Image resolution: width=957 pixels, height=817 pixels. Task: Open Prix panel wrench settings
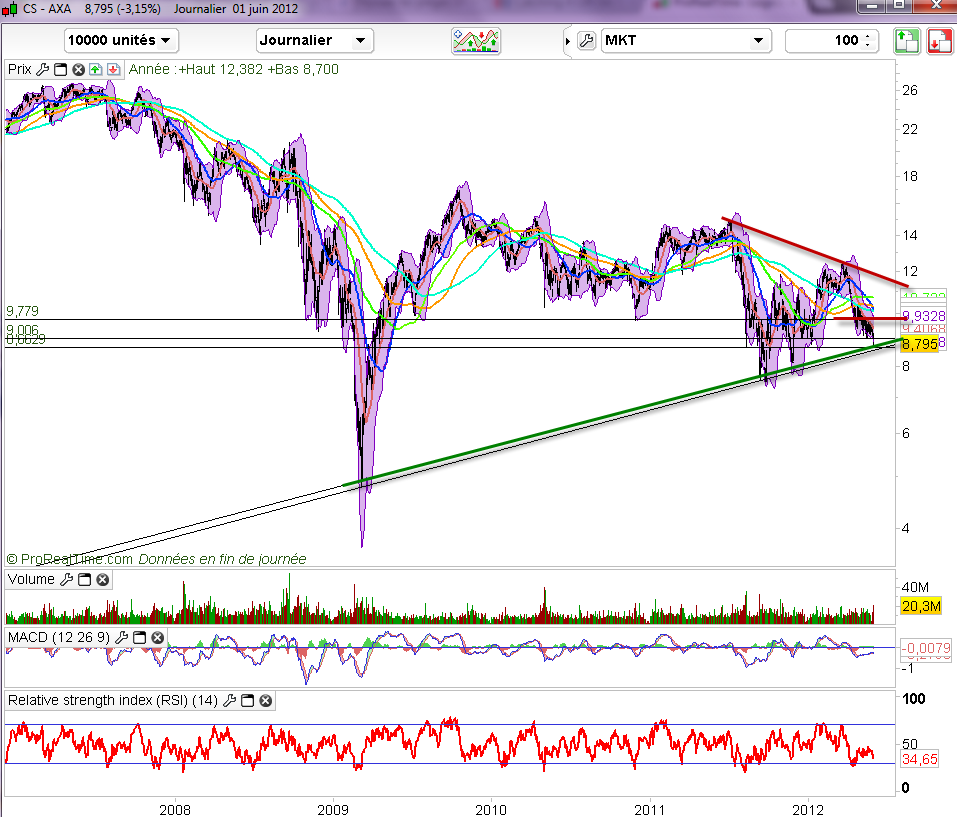click(x=42, y=70)
